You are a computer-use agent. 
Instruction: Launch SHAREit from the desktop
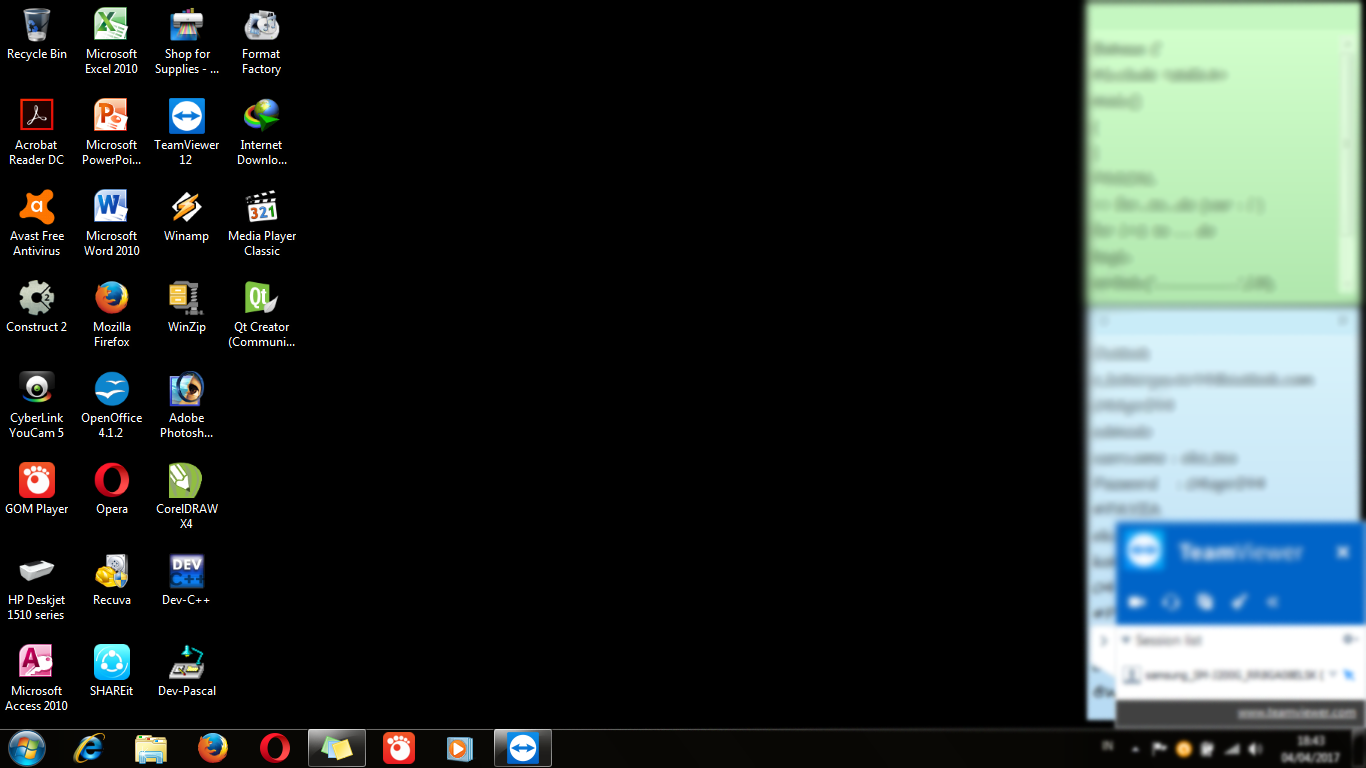tap(111, 660)
